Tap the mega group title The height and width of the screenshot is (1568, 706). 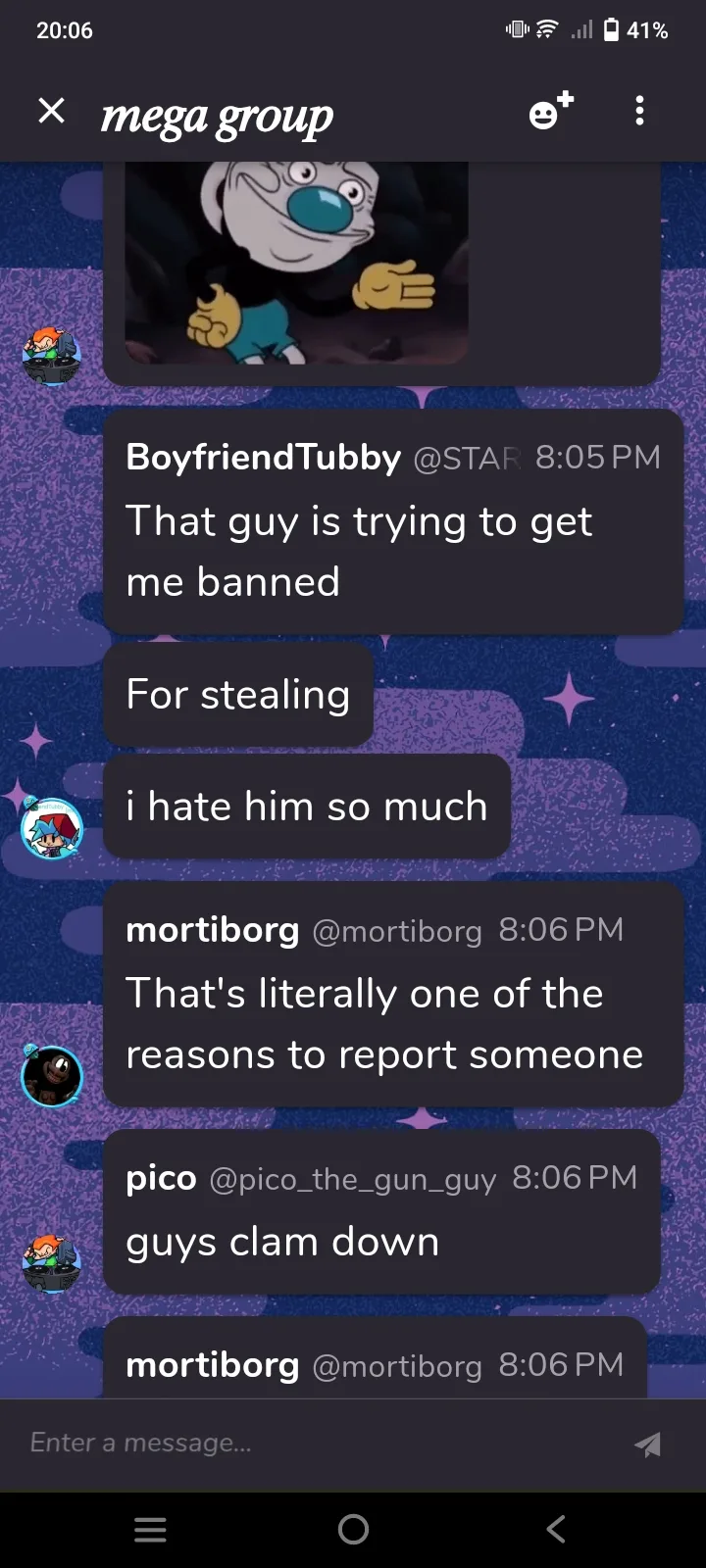pyautogui.click(x=217, y=117)
